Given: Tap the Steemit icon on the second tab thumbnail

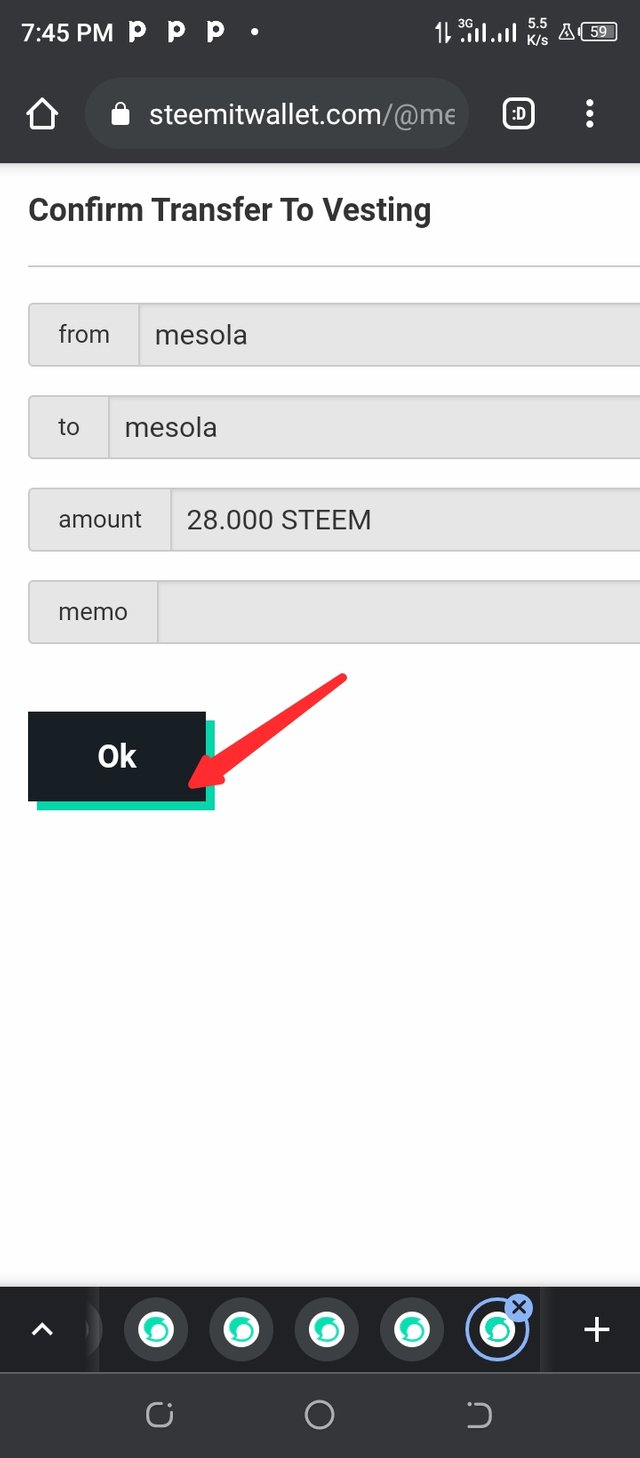Looking at the screenshot, I should pyautogui.click(x=241, y=1329).
